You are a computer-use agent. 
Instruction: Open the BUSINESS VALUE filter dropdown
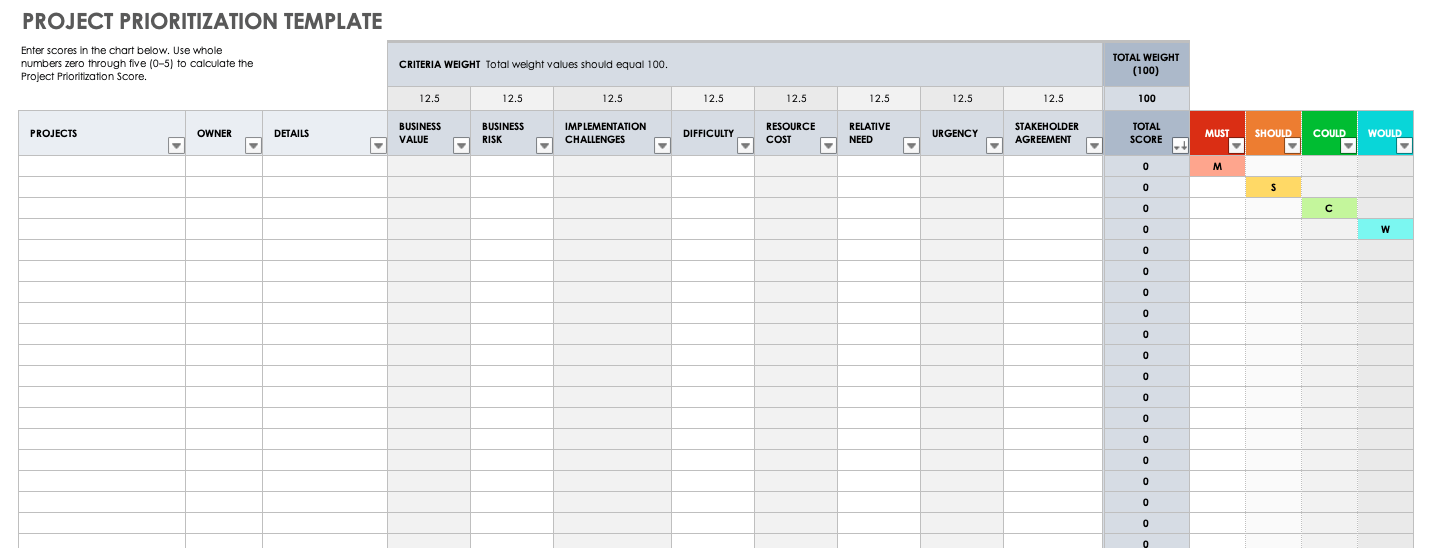click(461, 145)
